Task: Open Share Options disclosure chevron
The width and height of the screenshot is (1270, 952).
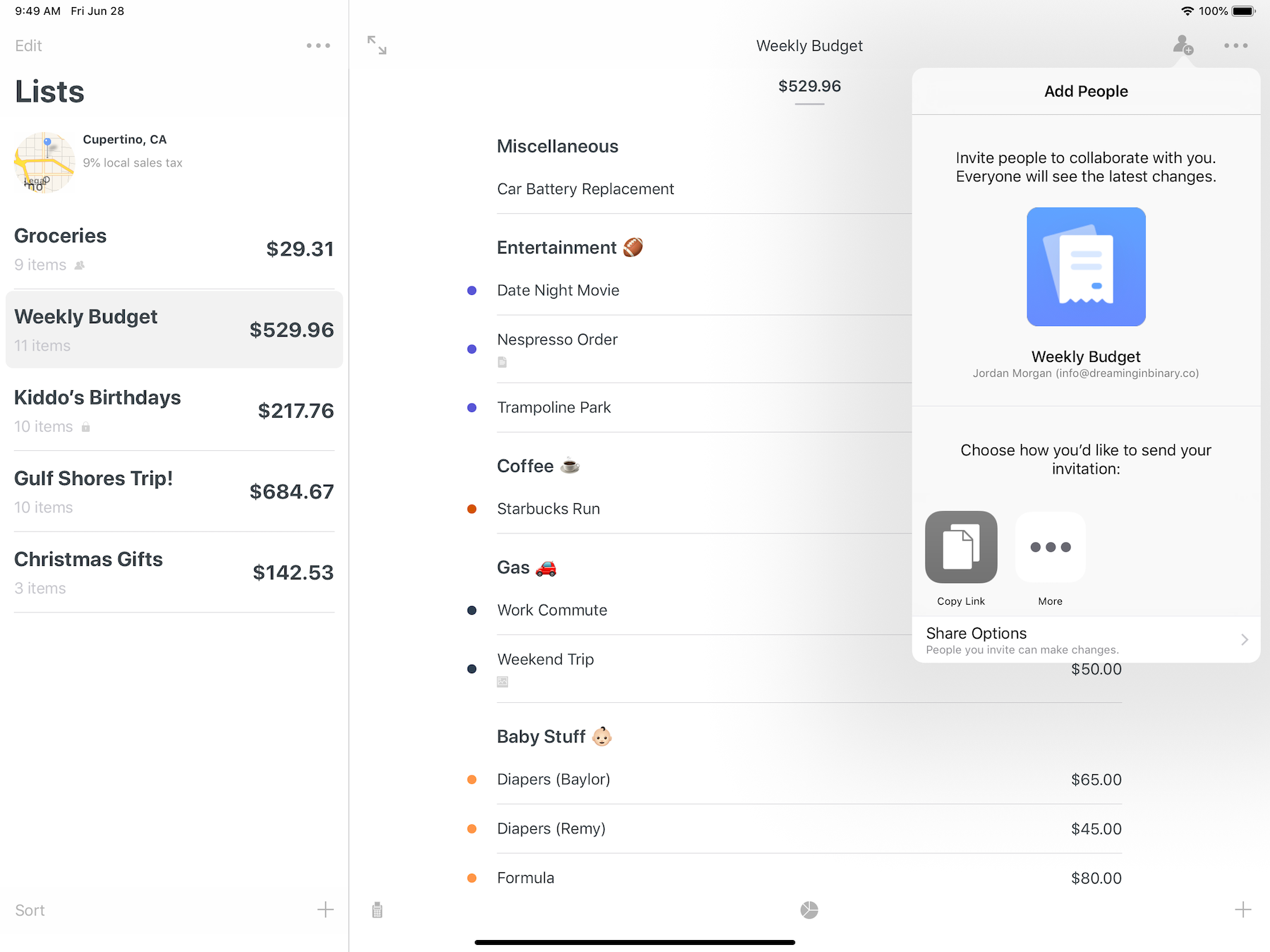Action: point(1245,639)
